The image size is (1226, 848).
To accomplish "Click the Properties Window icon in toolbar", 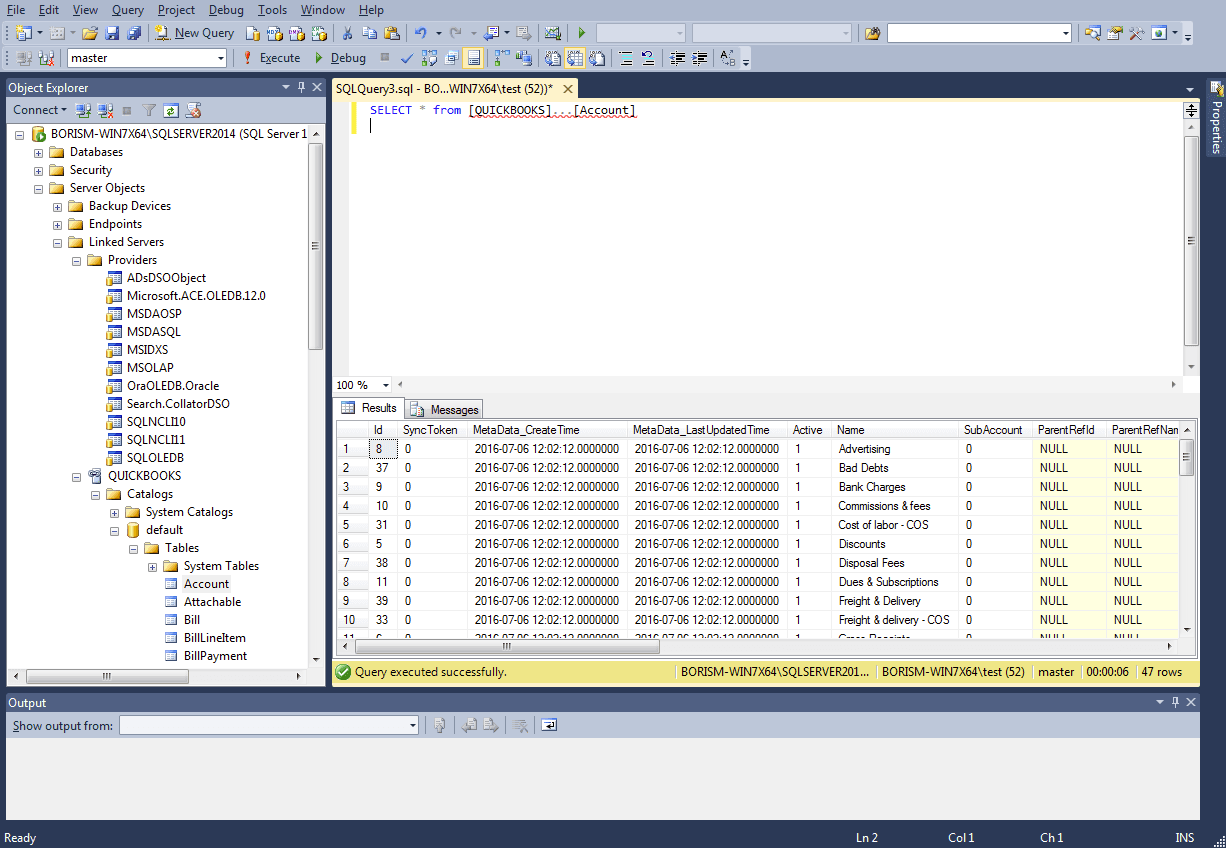I will [1114, 33].
